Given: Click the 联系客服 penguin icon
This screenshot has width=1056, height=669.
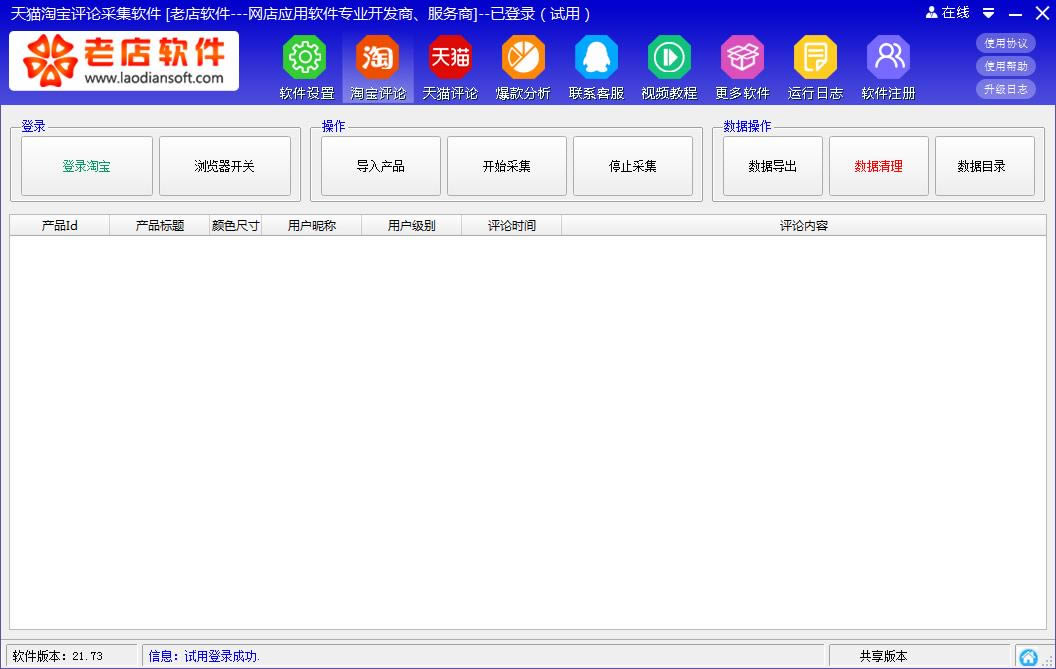Looking at the screenshot, I should 596,58.
